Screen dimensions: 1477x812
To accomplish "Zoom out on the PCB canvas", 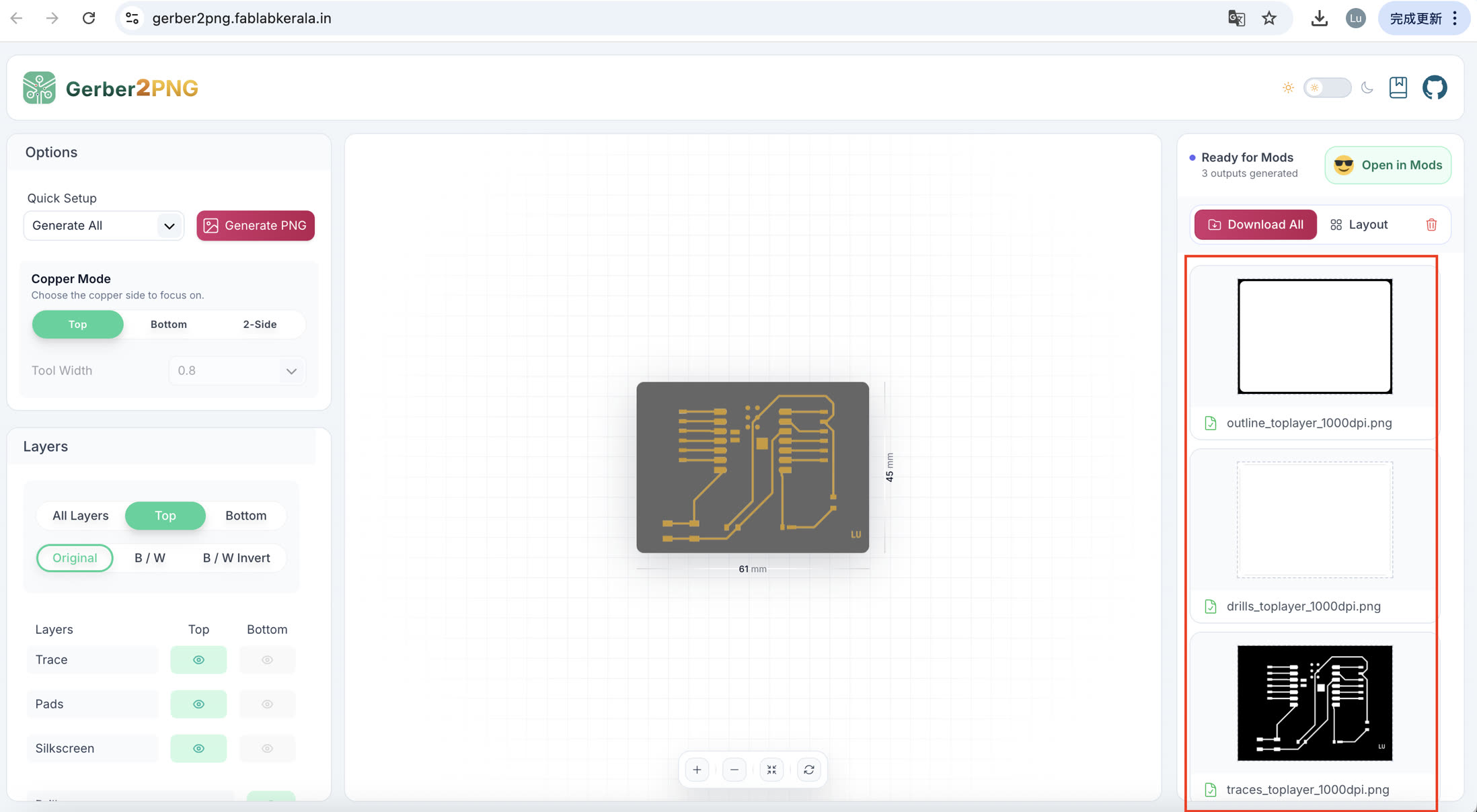I will (x=734, y=770).
